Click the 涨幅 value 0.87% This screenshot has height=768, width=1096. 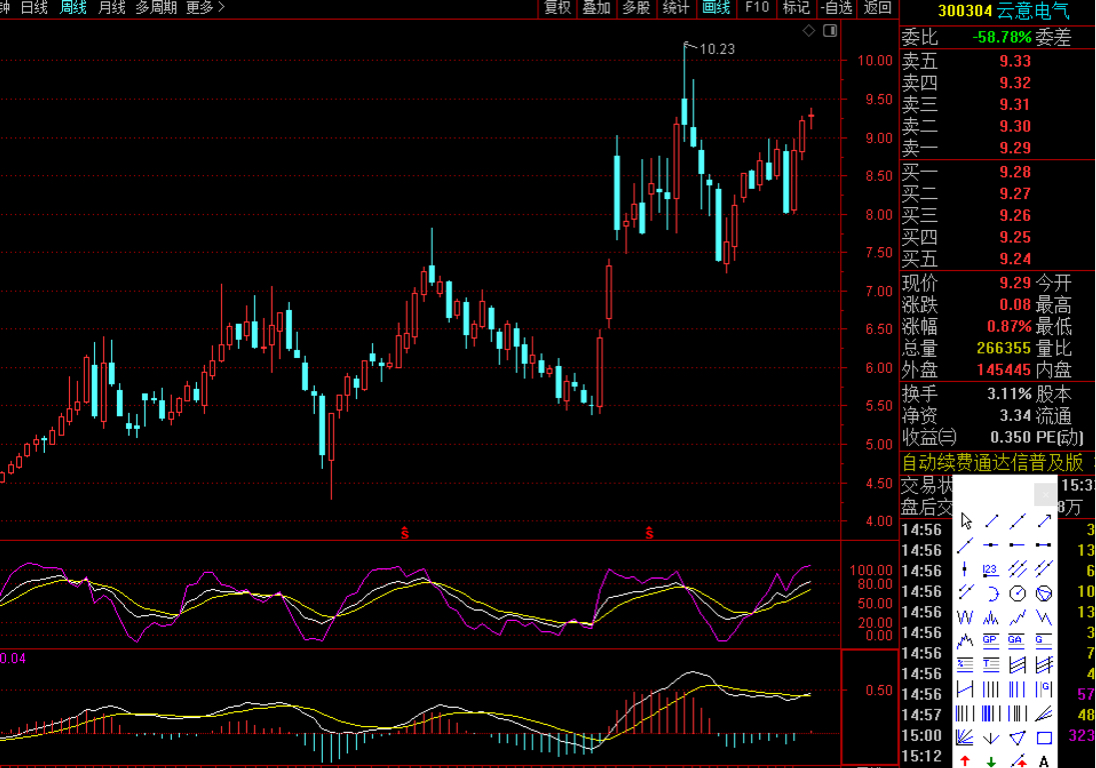click(x=1009, y=326)
